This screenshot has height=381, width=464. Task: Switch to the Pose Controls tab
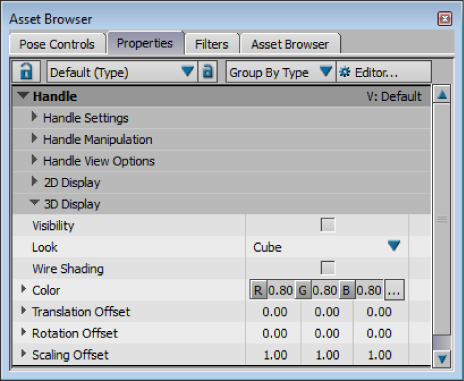(57, 44)
